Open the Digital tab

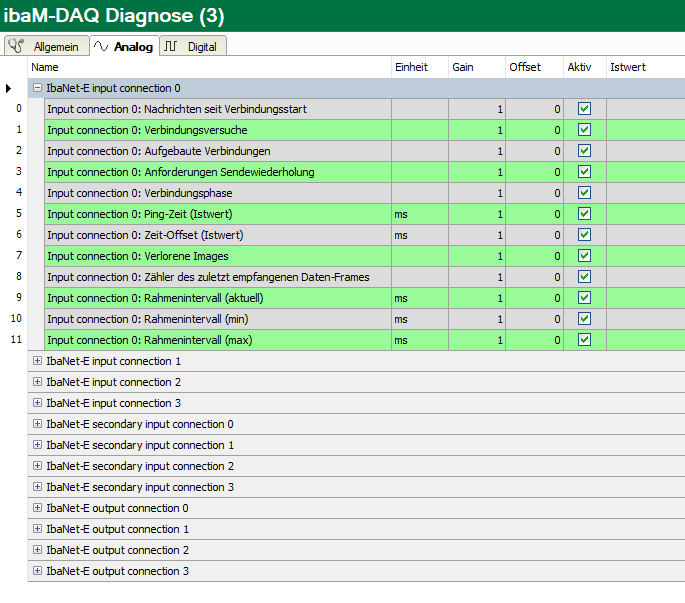point(193,46)
